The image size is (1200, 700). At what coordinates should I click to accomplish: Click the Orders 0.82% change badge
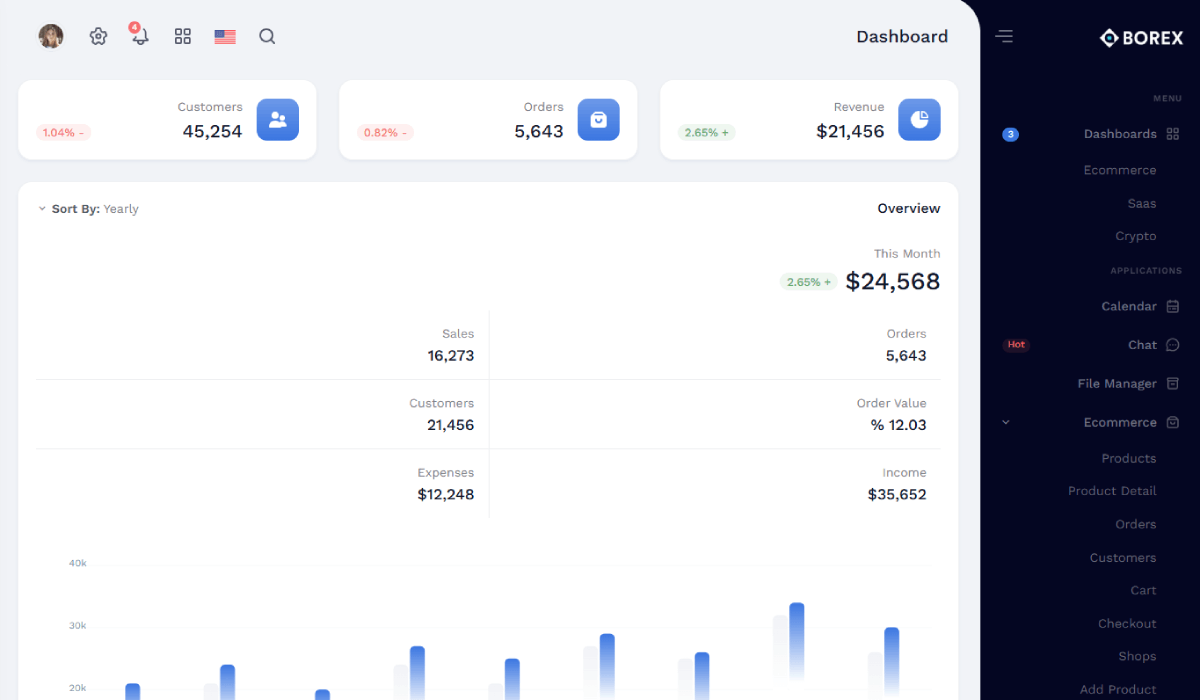coord(385,132)
